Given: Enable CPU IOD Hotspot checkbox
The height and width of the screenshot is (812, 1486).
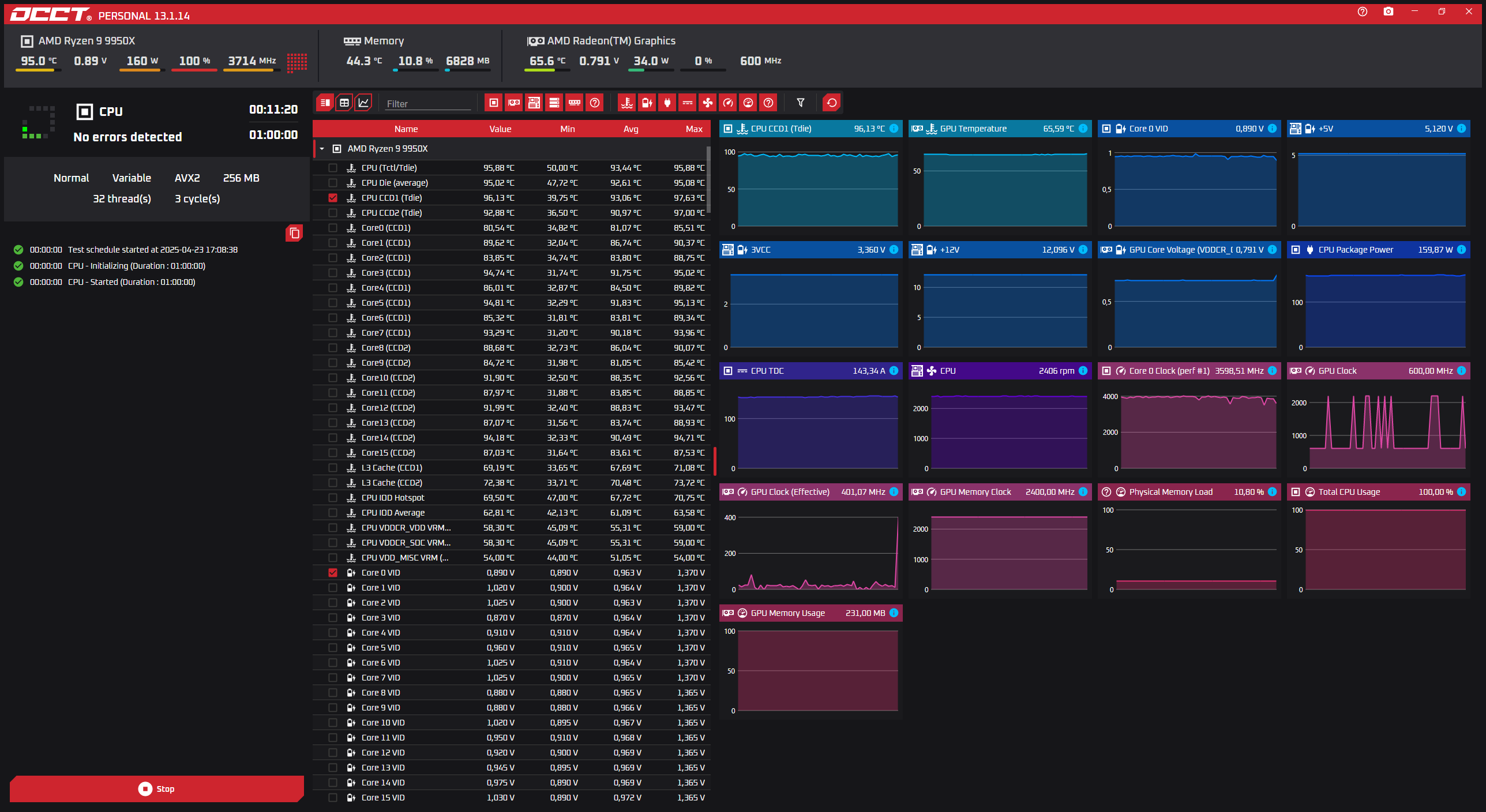Looking at the screenshot, I should click(x=333, y=498).
